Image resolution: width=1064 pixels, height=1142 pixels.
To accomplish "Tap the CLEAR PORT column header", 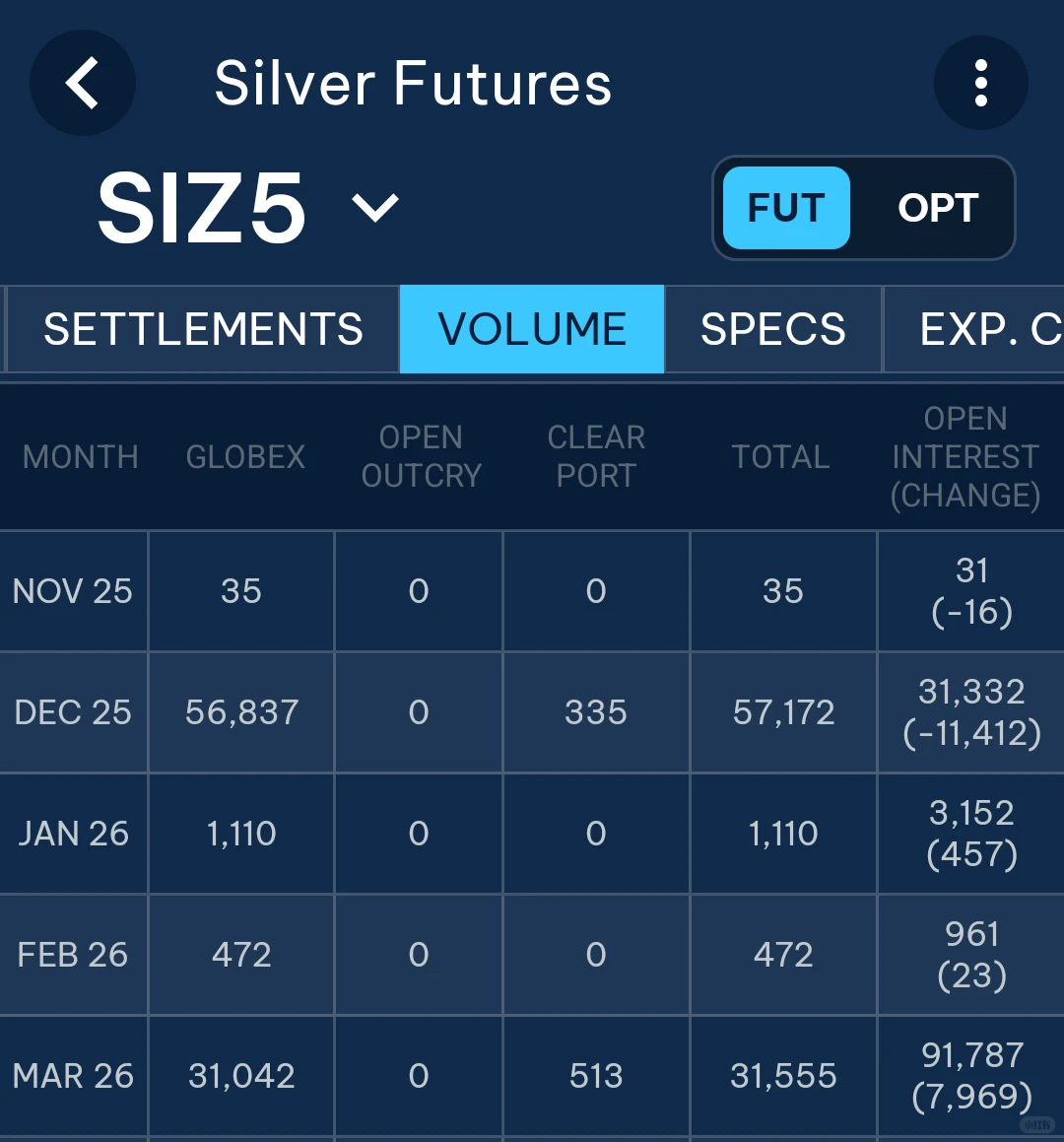I will [x=596, y=457].
